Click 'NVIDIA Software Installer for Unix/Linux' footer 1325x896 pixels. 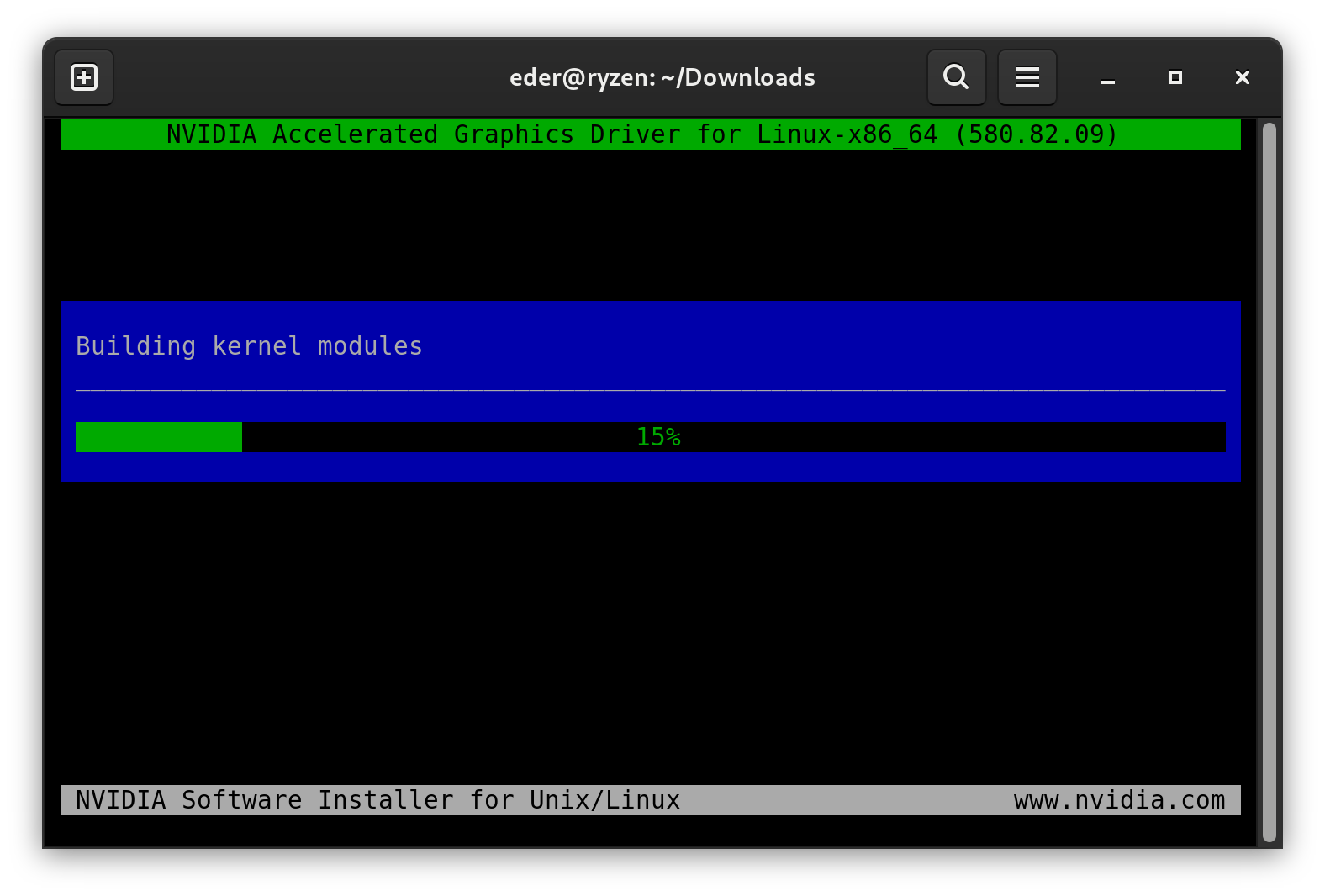pos(377,800)
